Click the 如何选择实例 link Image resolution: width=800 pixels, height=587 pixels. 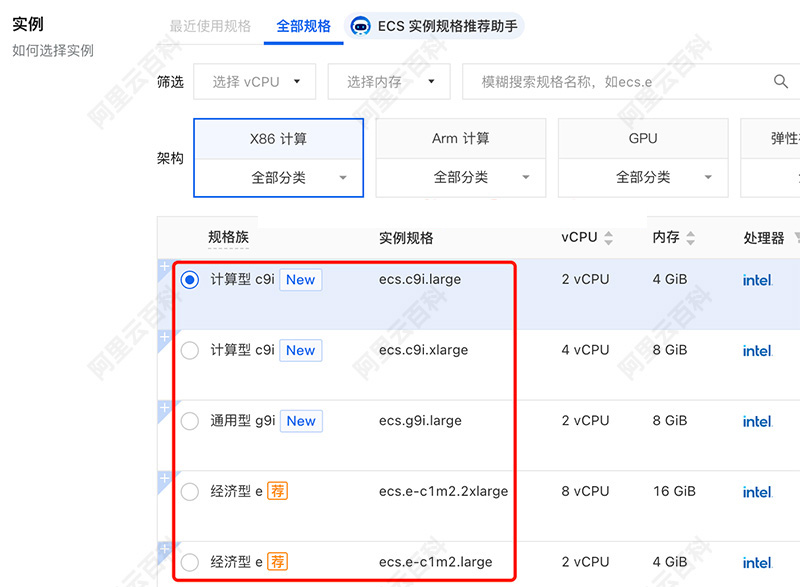pos(53,50)
